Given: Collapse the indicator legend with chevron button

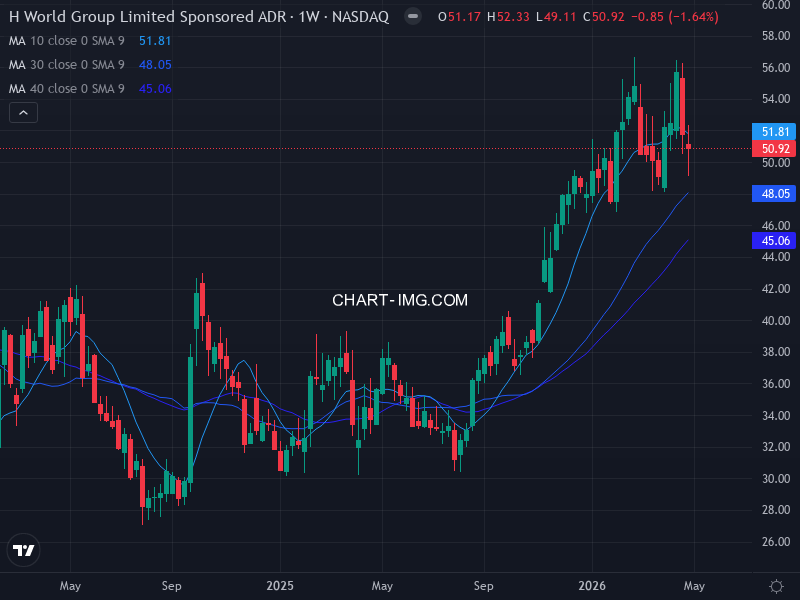Looking at the screenshot, I should (x=23, y=113).
